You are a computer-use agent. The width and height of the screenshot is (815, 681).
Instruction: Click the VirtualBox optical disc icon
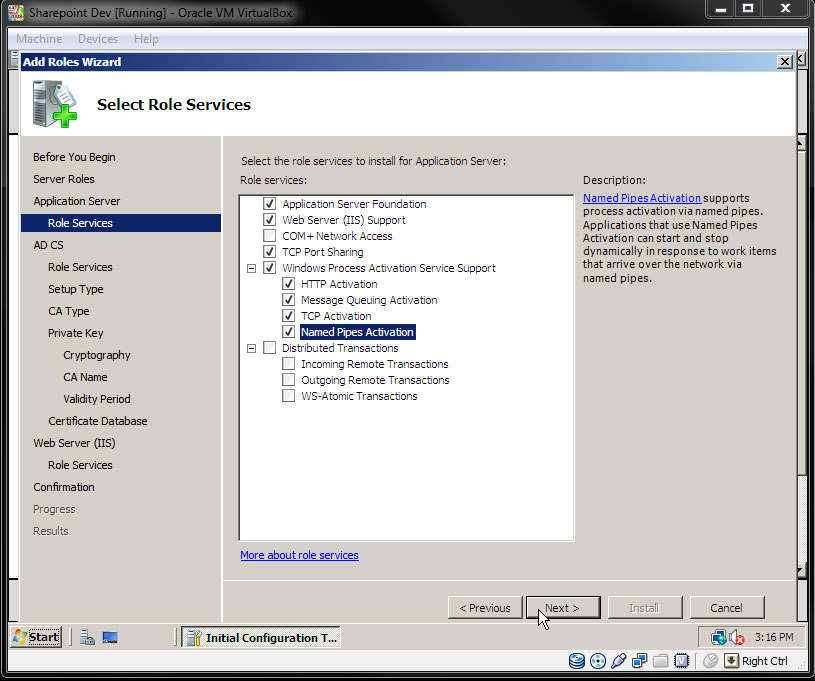tap(598, 661)
